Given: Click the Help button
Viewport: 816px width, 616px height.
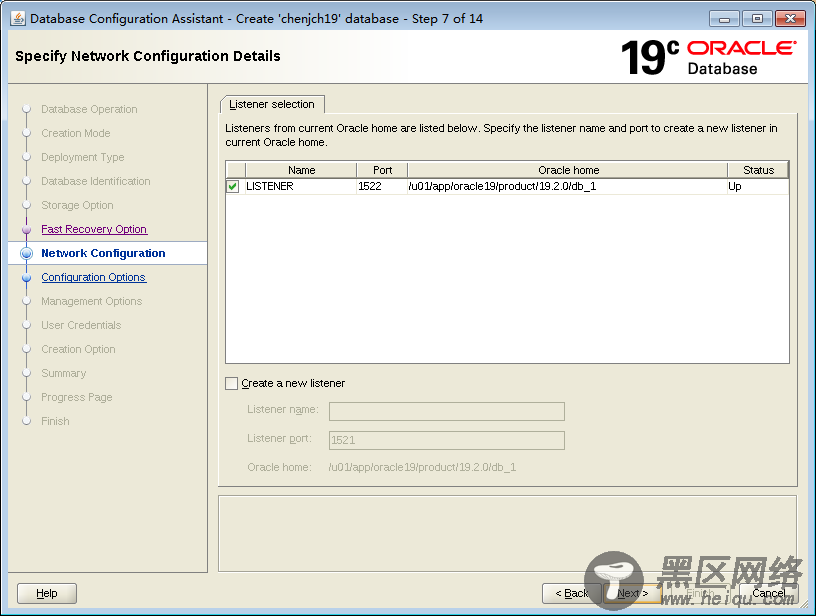Looking at the screenshot, I should click(47, 593).
